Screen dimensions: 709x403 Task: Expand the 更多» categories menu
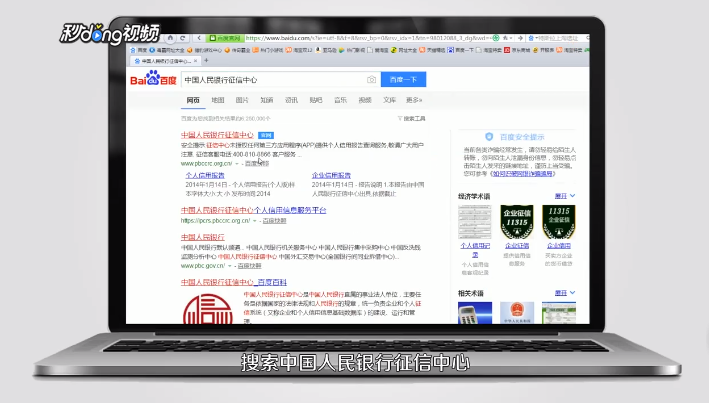pos(414,100)
